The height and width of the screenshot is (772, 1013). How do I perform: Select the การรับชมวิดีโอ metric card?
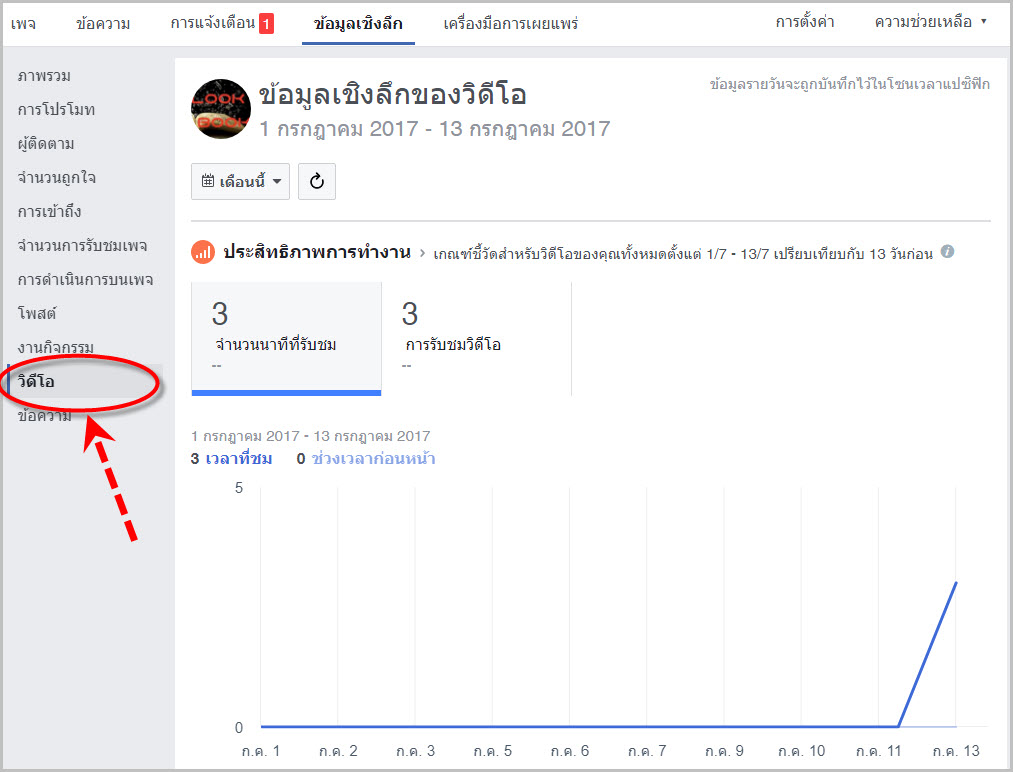477,339
